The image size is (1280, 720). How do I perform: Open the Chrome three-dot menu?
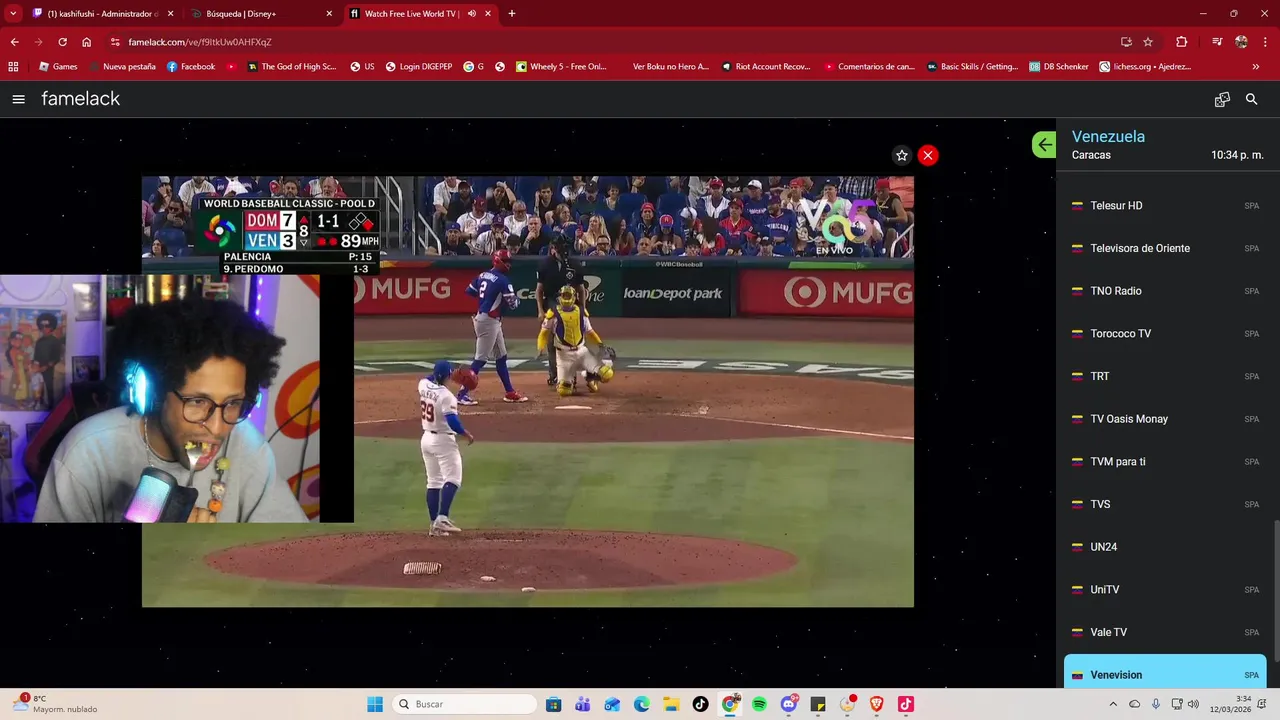pyautogui.click(x=1265, y=42)
